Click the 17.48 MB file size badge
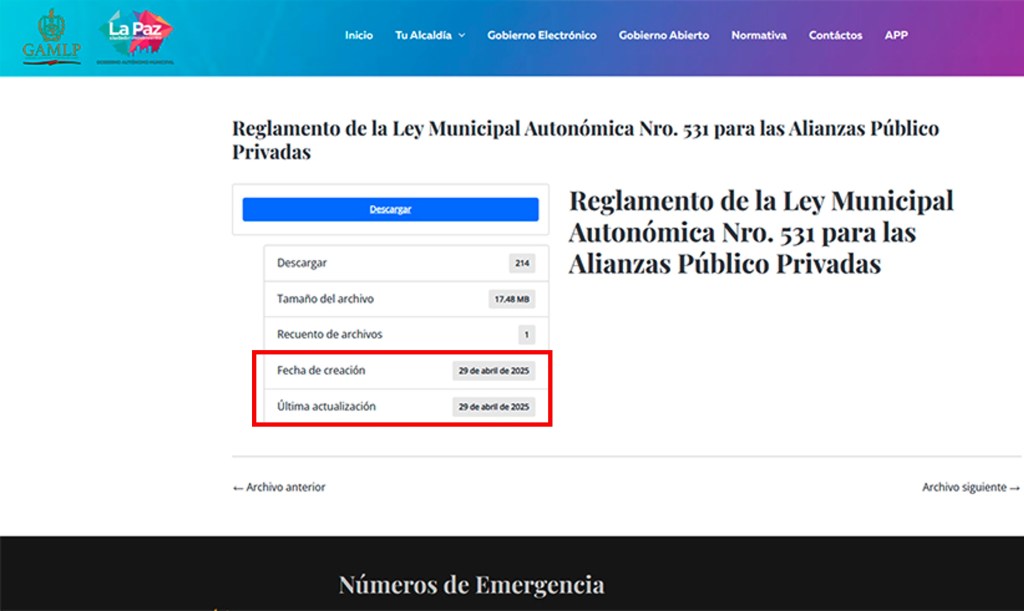This screenshot has width=1024, height=611. point(512,299)
